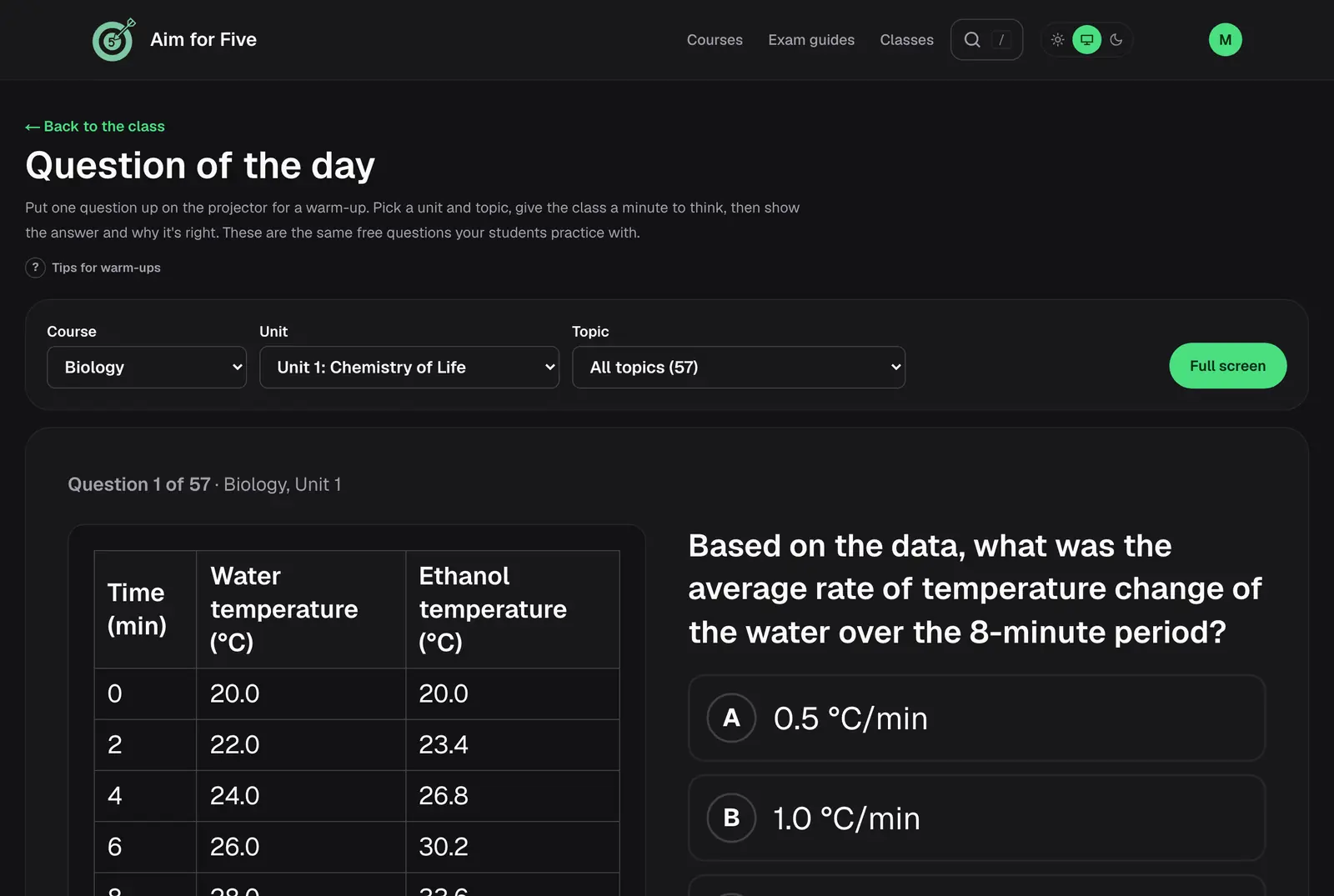Click the question text about average rate
Image resolution: width=1334 pixels, height=896 pixels.
coord(975,588)
